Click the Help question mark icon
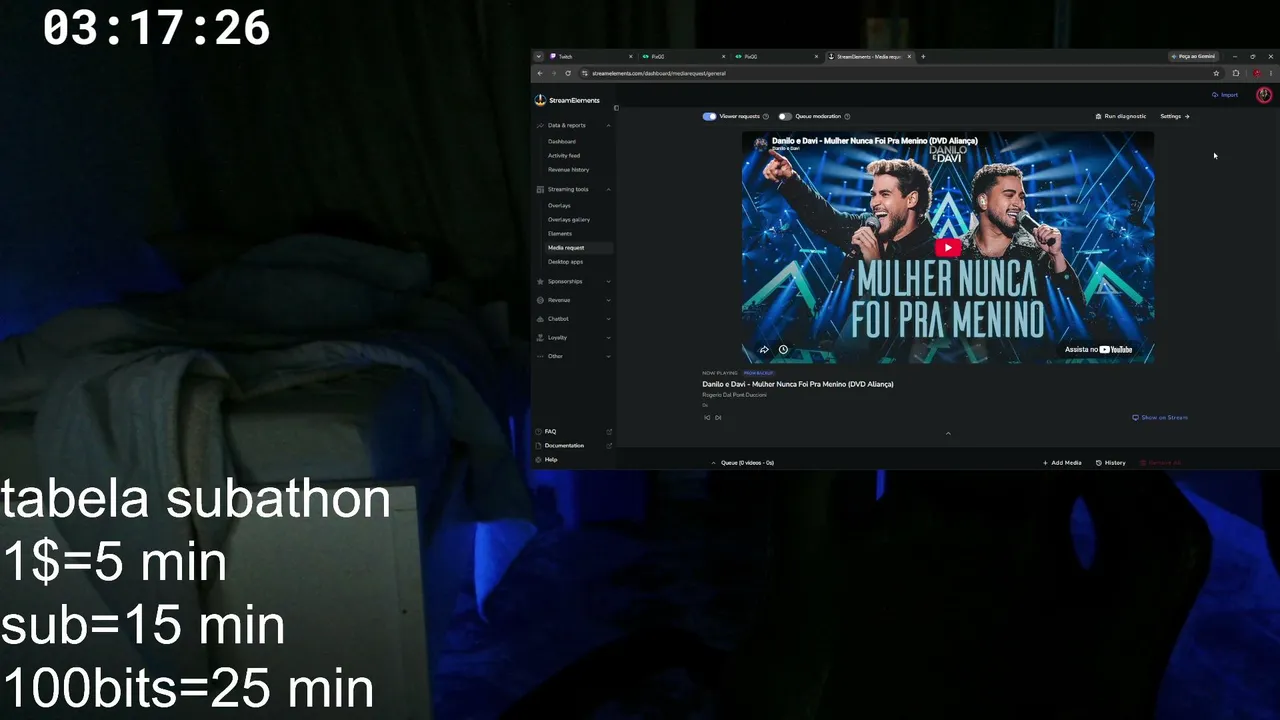 538,459
